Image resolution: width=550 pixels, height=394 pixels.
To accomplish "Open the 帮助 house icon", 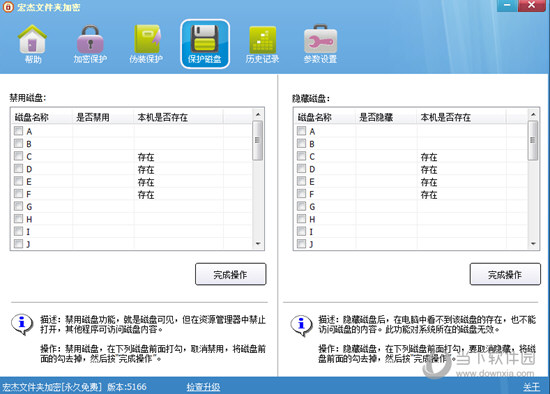I will (x=32, y=44).
